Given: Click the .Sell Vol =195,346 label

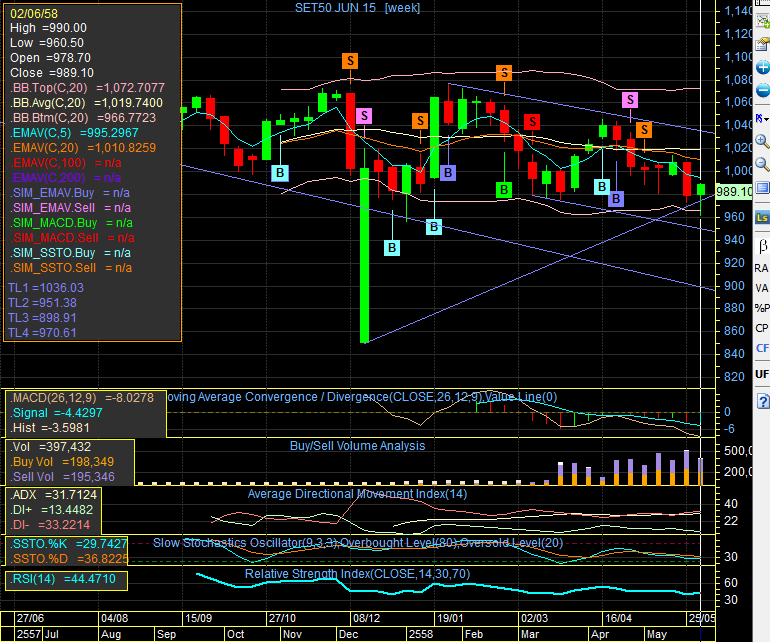Looking at the screenshot, I should (62, 477).
